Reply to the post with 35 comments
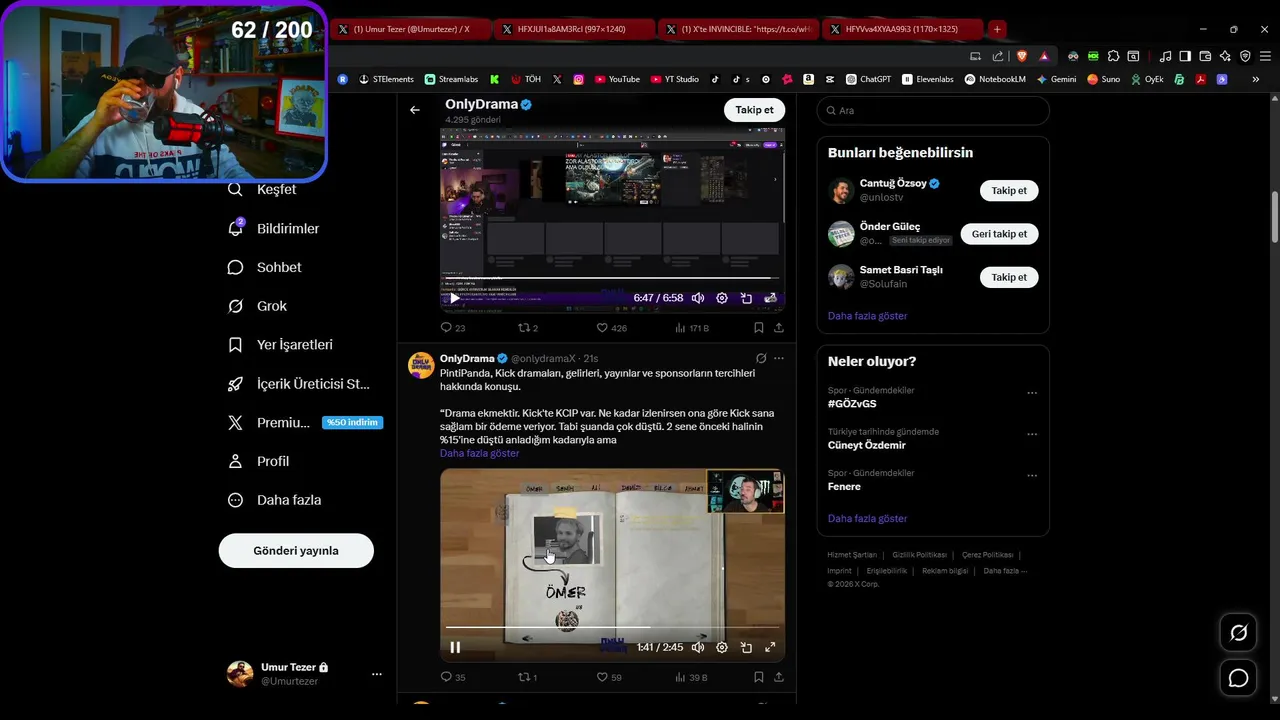The height and width of the screenshot is (720, 1280). (x=453, y=677)
